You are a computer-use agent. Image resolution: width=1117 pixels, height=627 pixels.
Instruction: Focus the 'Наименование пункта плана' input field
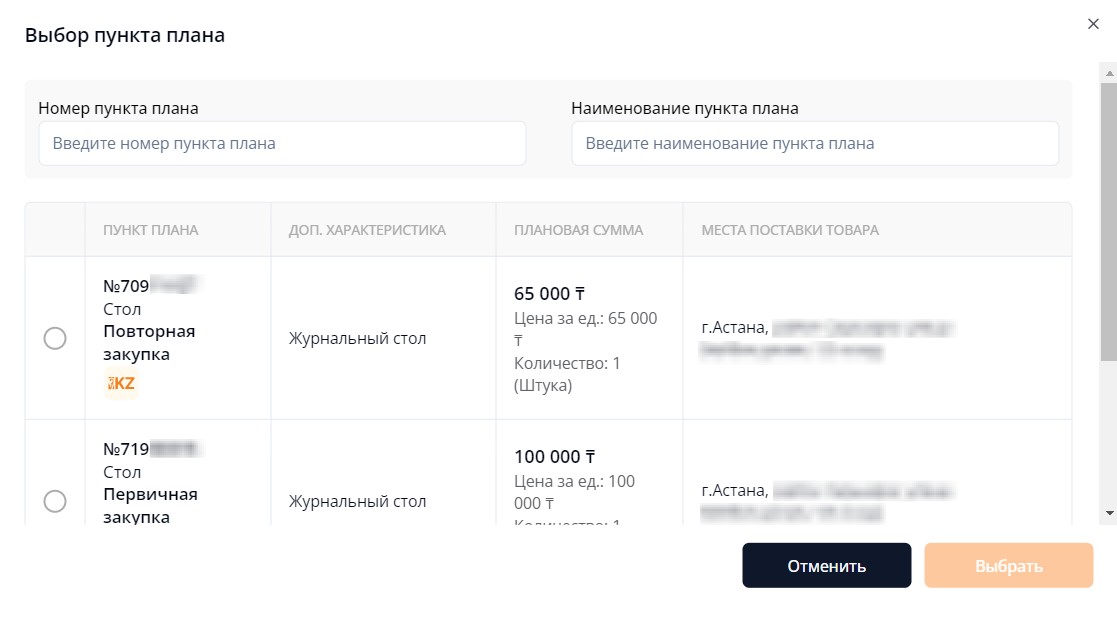point(814,144)
